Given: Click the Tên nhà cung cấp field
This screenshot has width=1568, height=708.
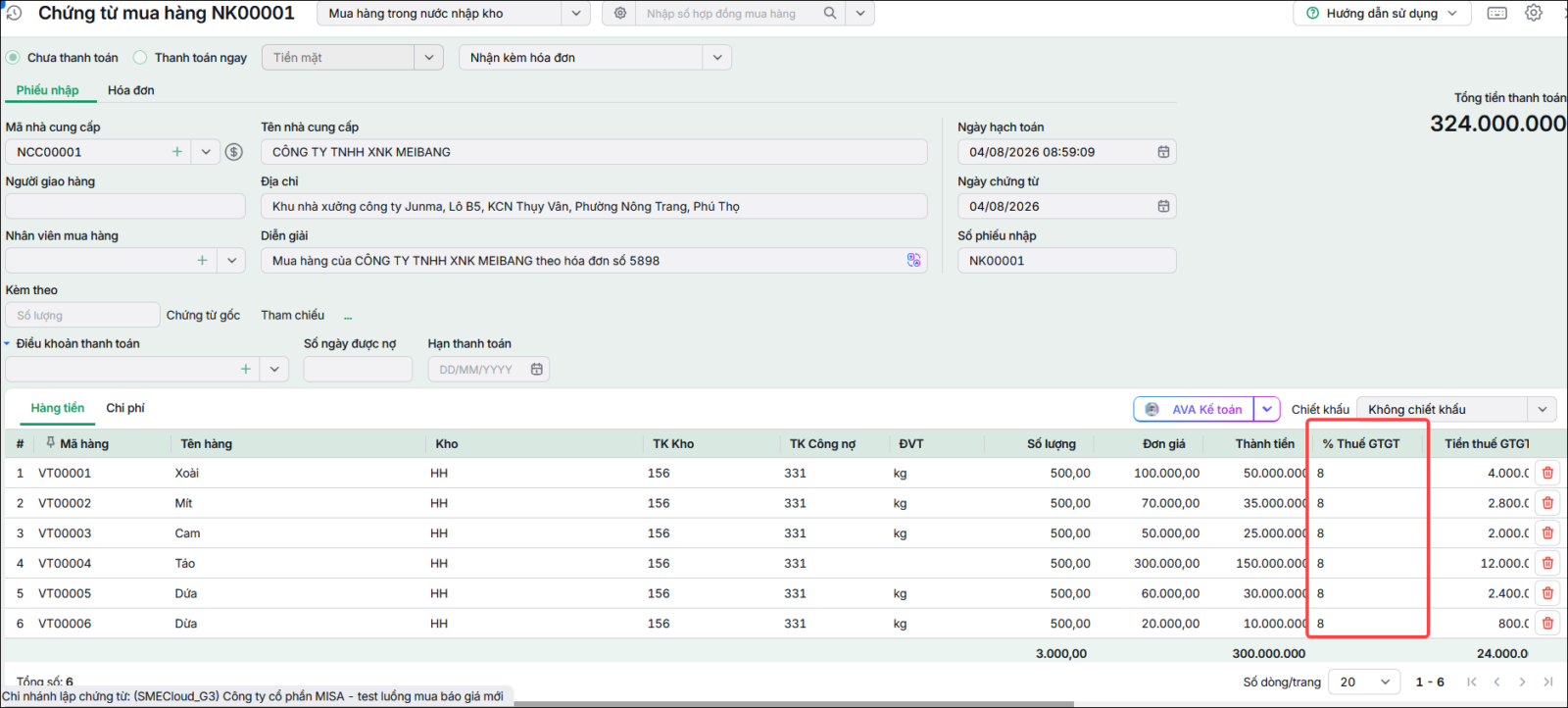Looking at the screenshot, I should [594, 152].
